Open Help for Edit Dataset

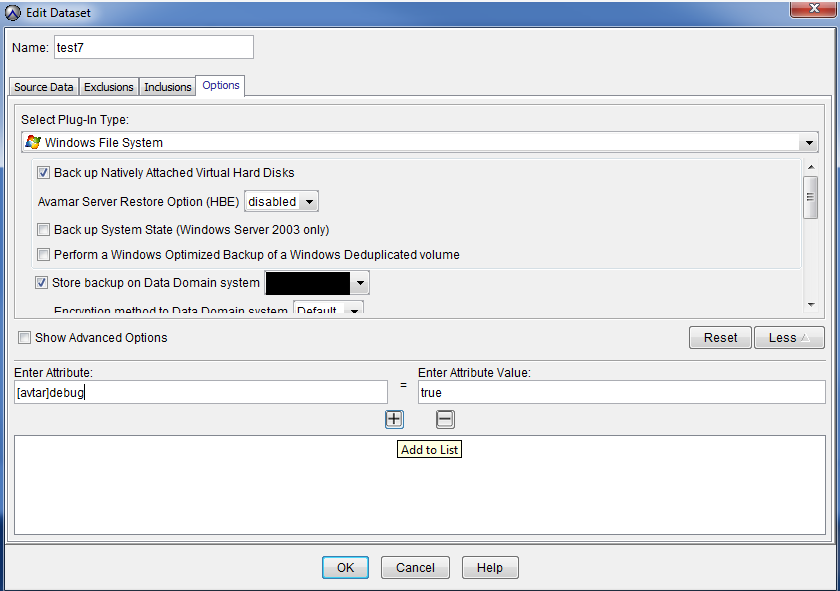[x=490, y=567]
